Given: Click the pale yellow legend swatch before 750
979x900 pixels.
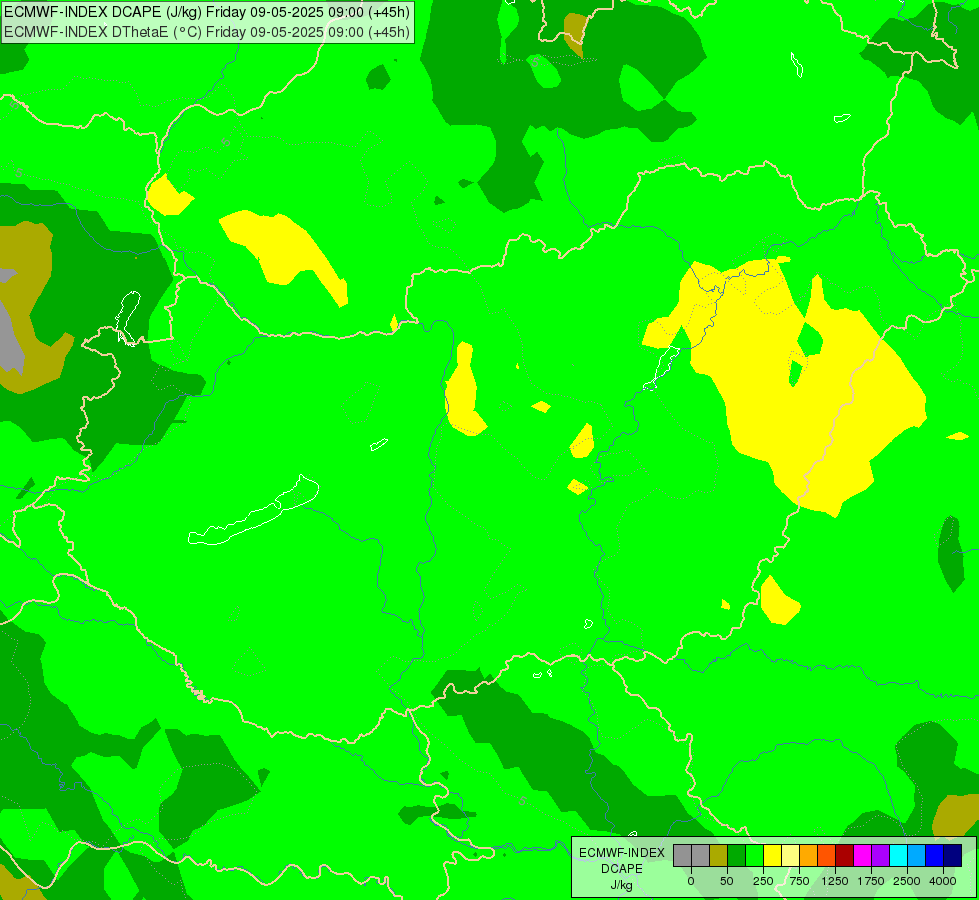Looking at the screenshot, I should coord(790,855).
